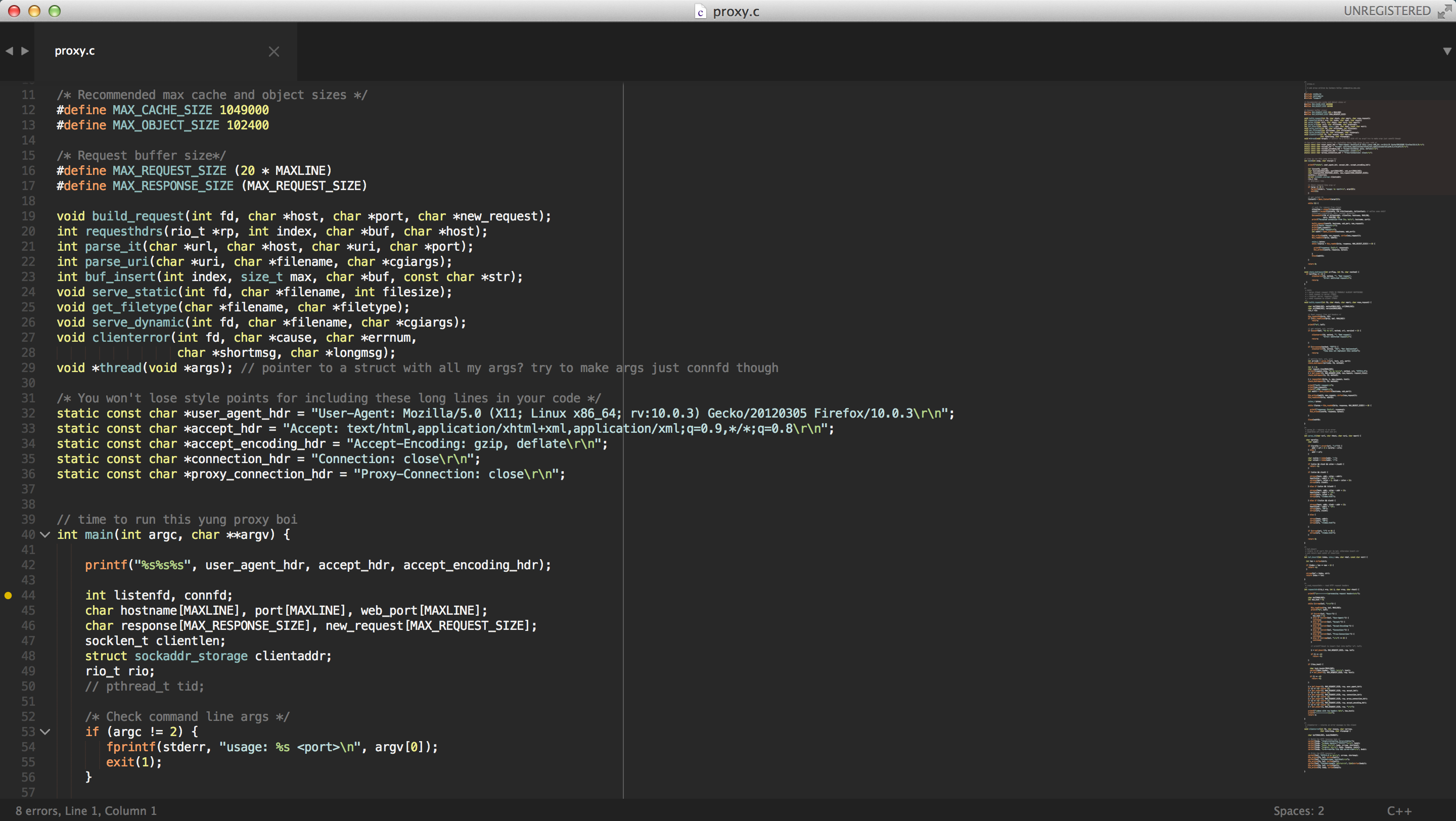
Task: Click the MAX_REQUEST_SIZE define on line 16
Action: coord(195,171)
